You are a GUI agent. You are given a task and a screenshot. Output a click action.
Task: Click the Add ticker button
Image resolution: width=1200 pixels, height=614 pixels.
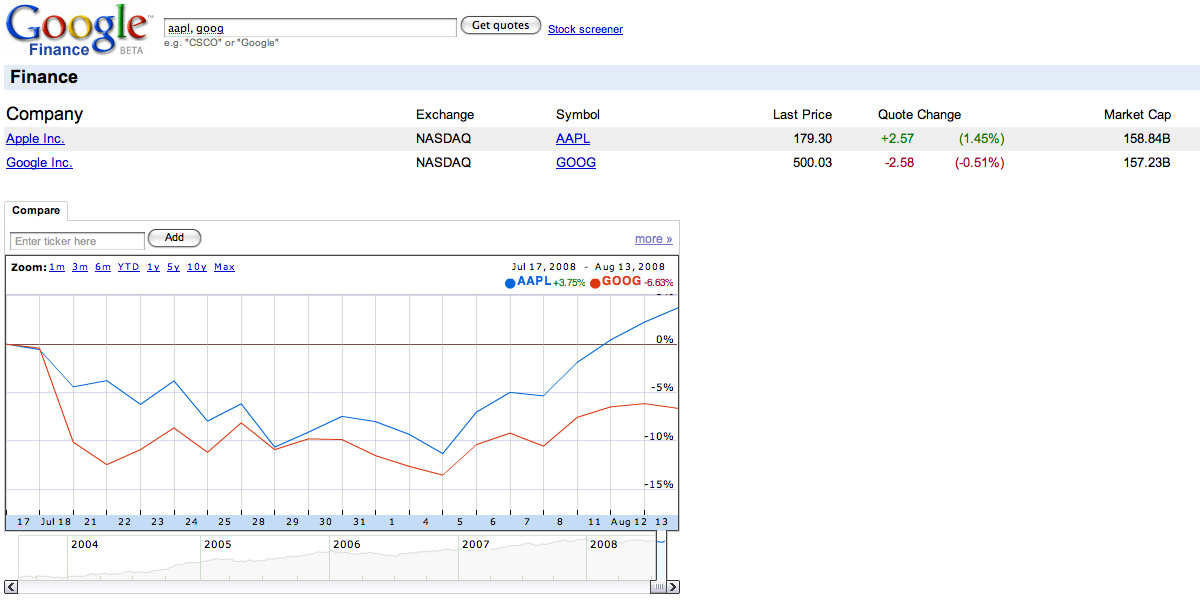click(x=174, y=238)
